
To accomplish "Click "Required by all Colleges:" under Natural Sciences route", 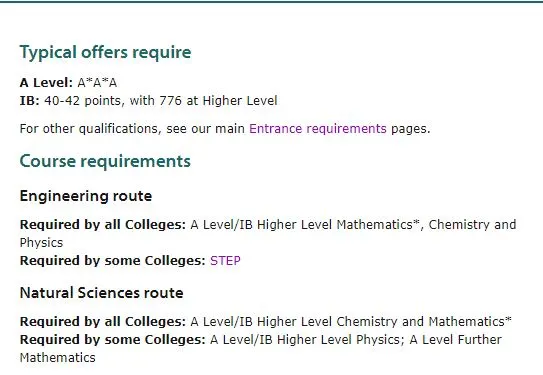I will pos(103,322).
